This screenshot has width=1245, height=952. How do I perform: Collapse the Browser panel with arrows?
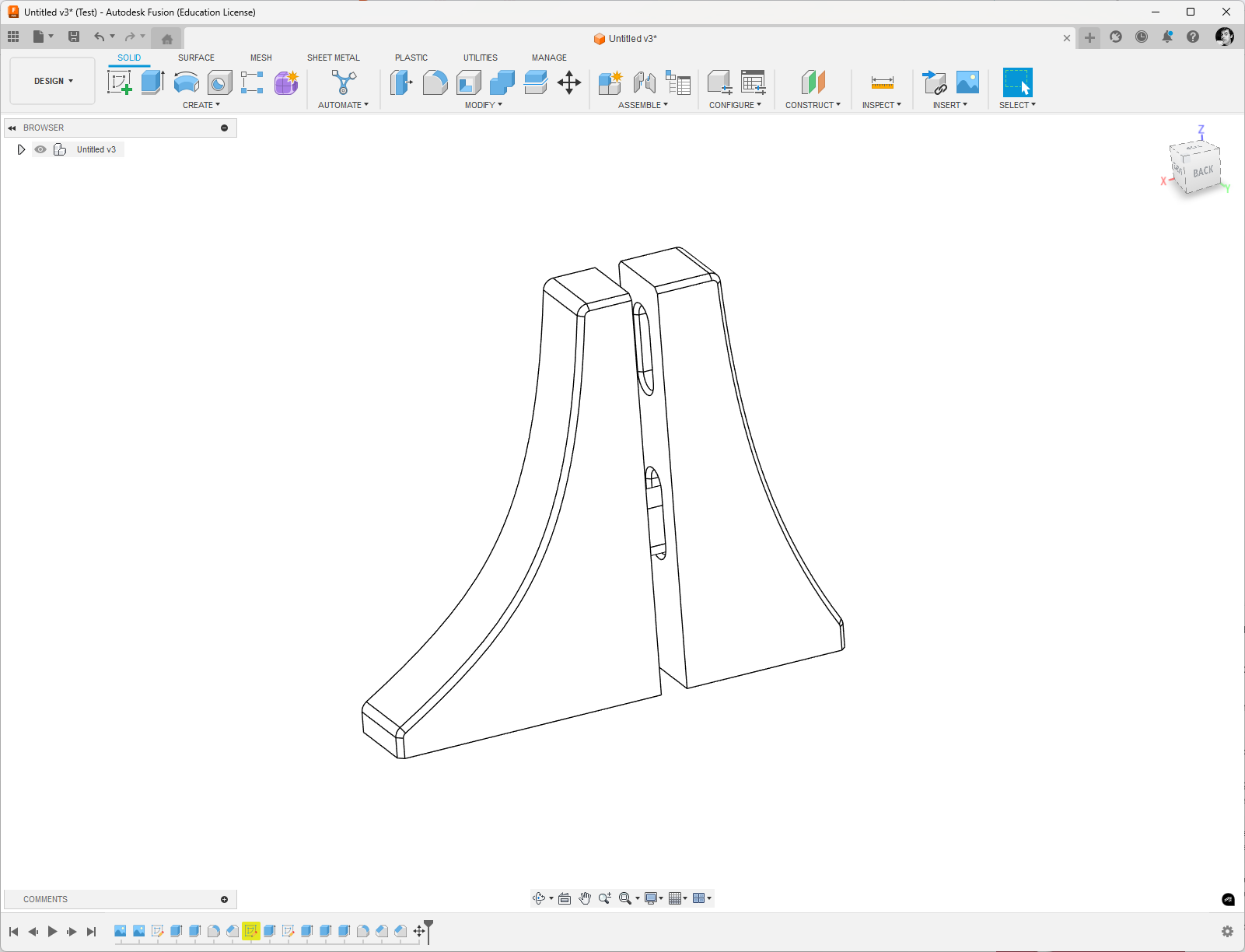coord(12,128)
